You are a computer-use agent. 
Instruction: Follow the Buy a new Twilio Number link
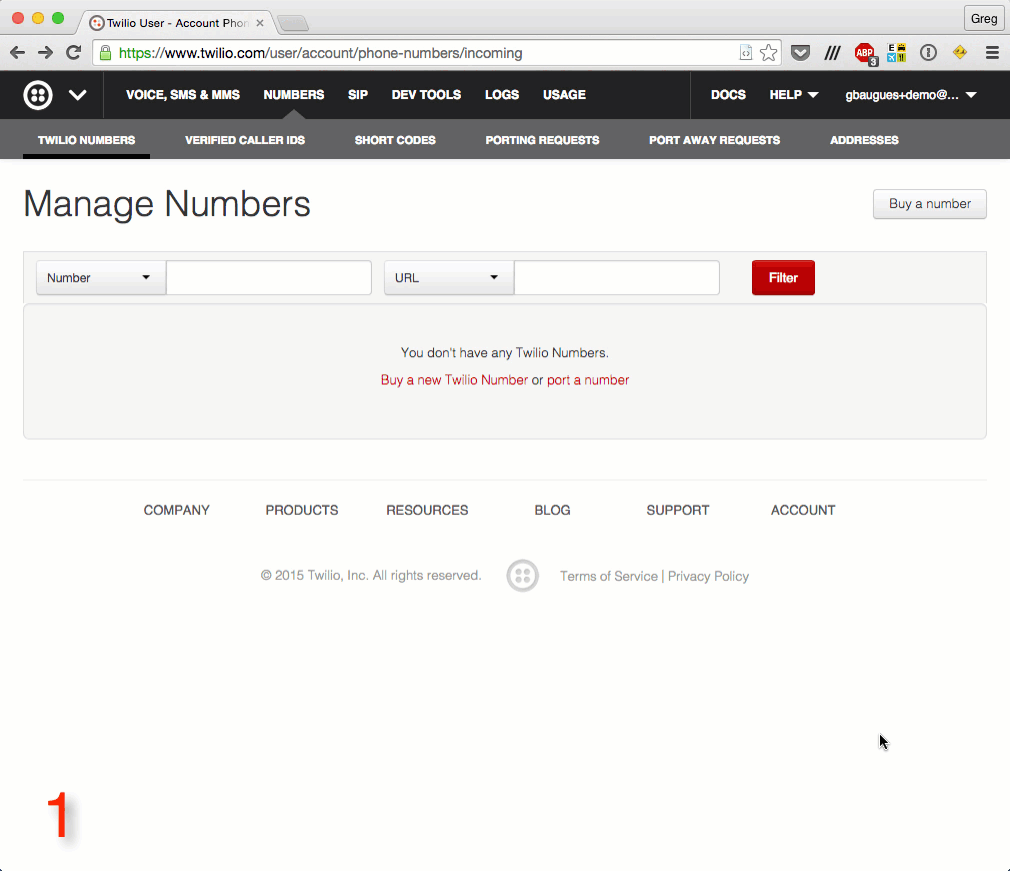tap(454, 380)
